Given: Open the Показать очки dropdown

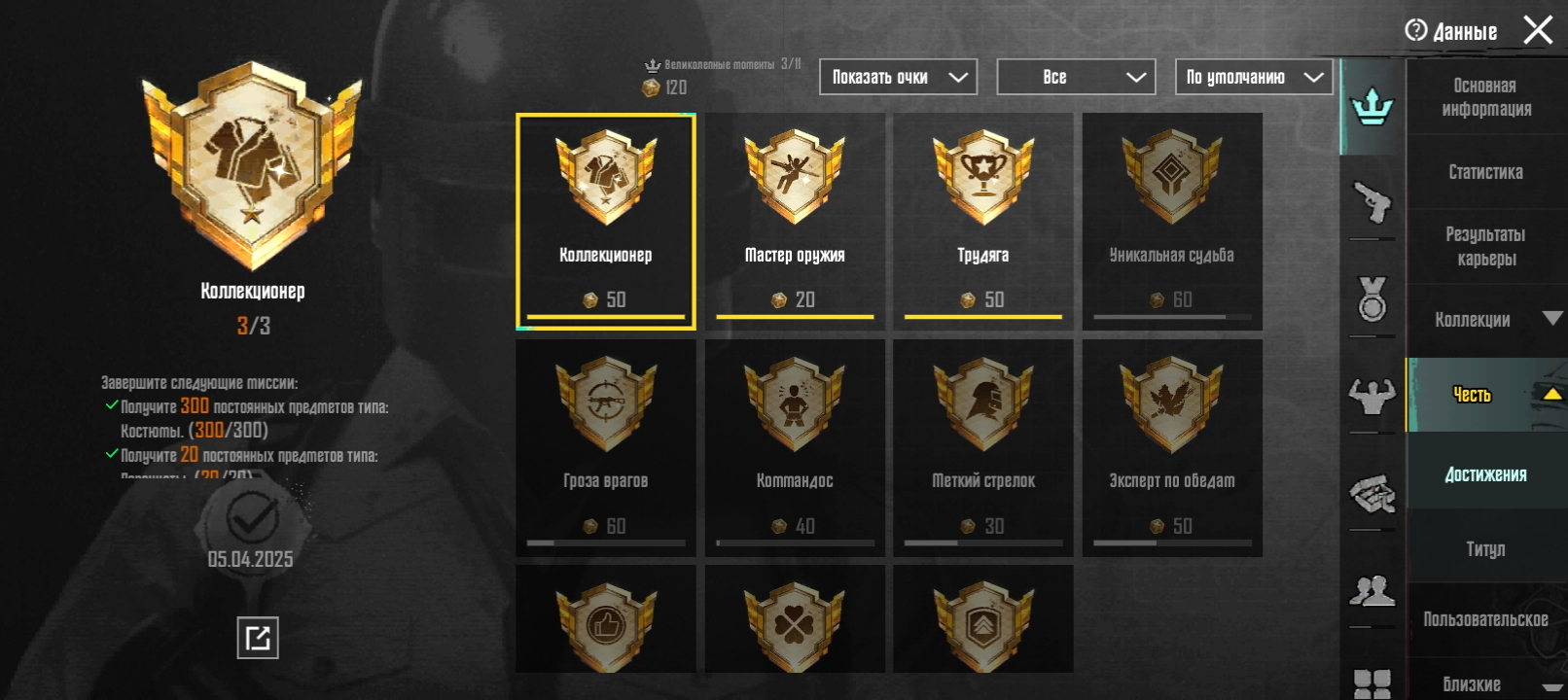Looking at the screenshot, I should click(x=898, y=77).
